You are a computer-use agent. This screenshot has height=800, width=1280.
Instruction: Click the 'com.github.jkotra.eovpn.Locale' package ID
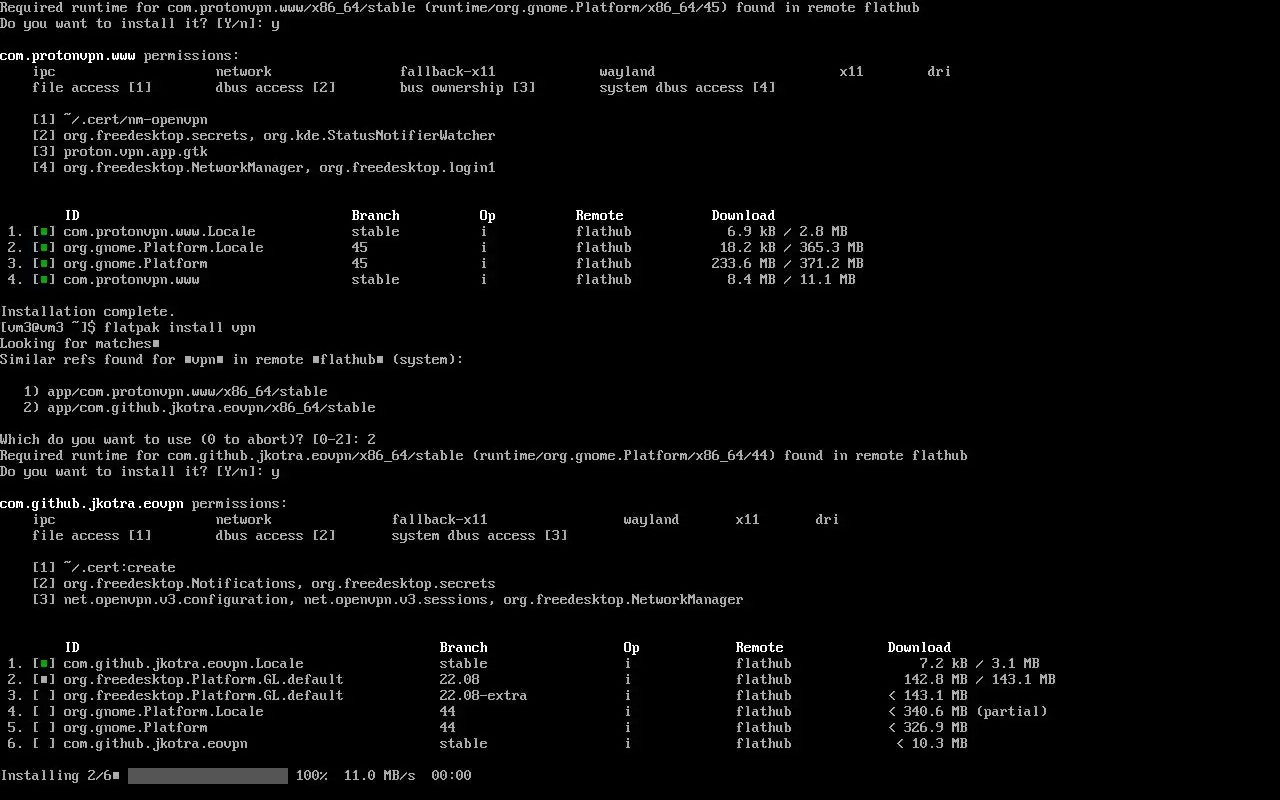pos(184,664)
